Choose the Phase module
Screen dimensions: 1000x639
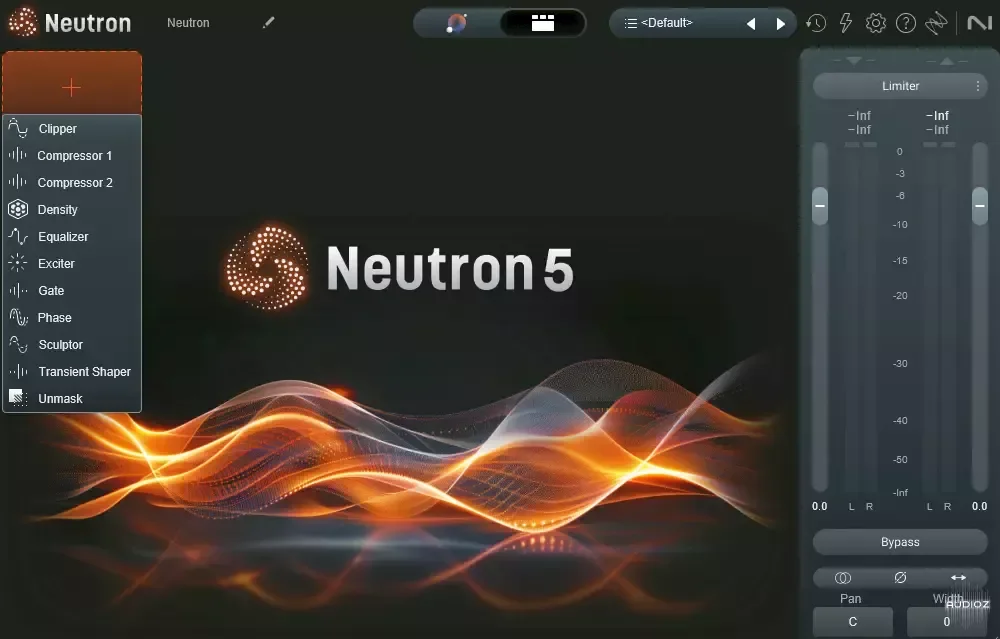coord(71,318)
